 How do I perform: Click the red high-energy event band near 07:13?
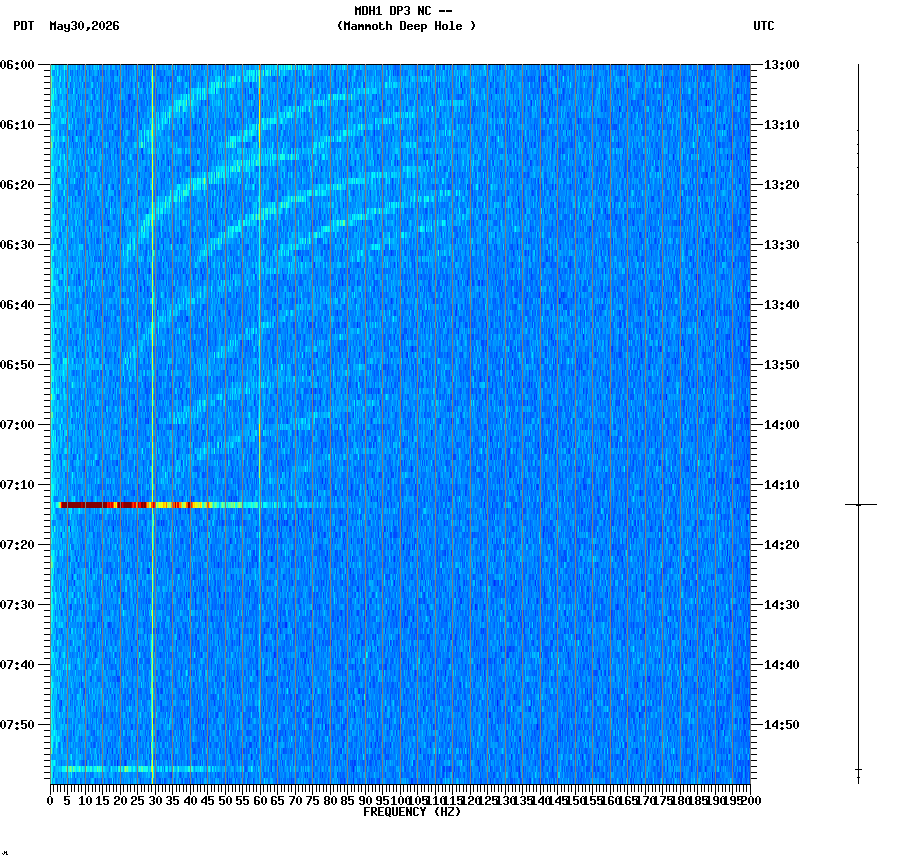tap(133, 505)
